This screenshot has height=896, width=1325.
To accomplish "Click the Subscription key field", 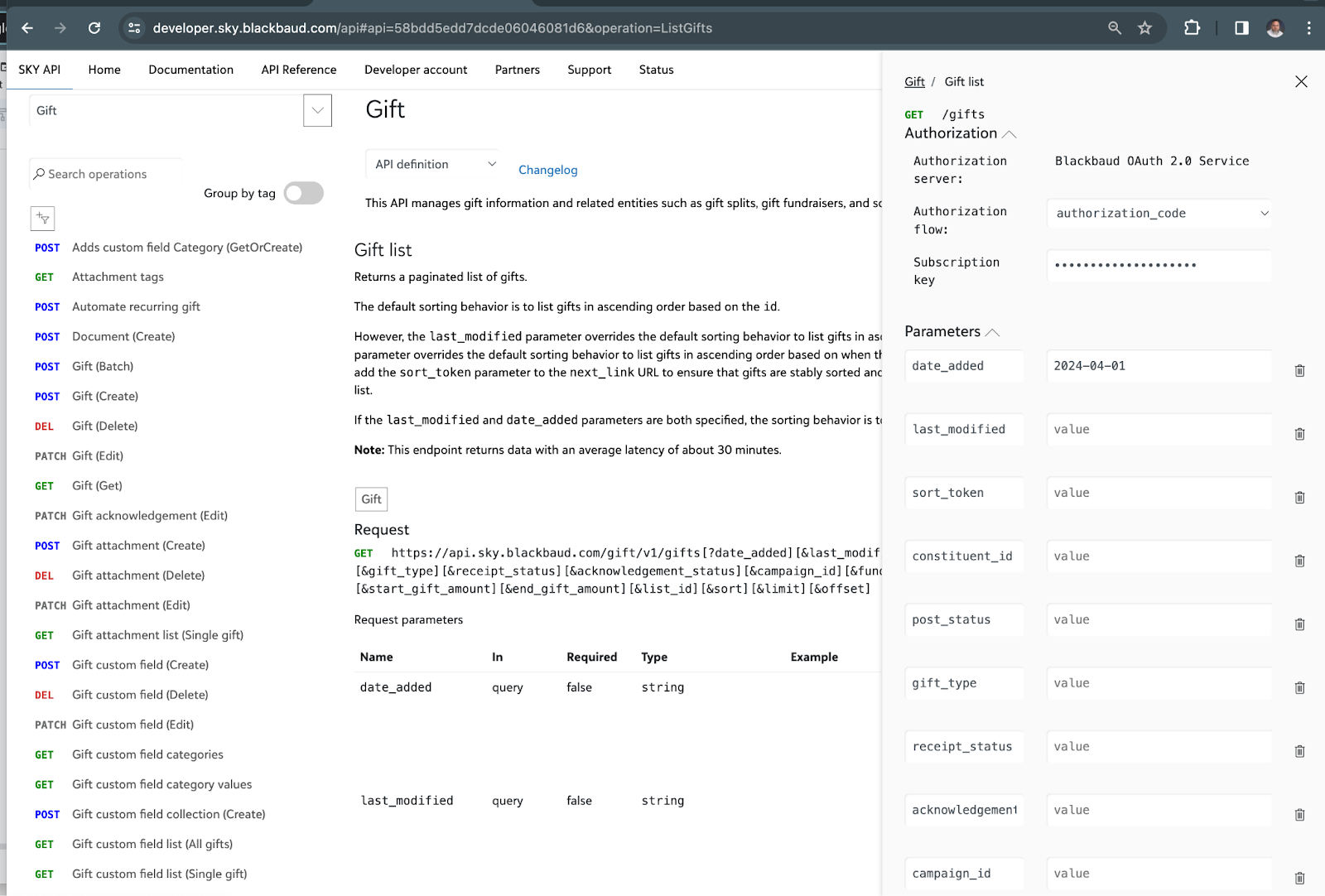I will 1159,266.
